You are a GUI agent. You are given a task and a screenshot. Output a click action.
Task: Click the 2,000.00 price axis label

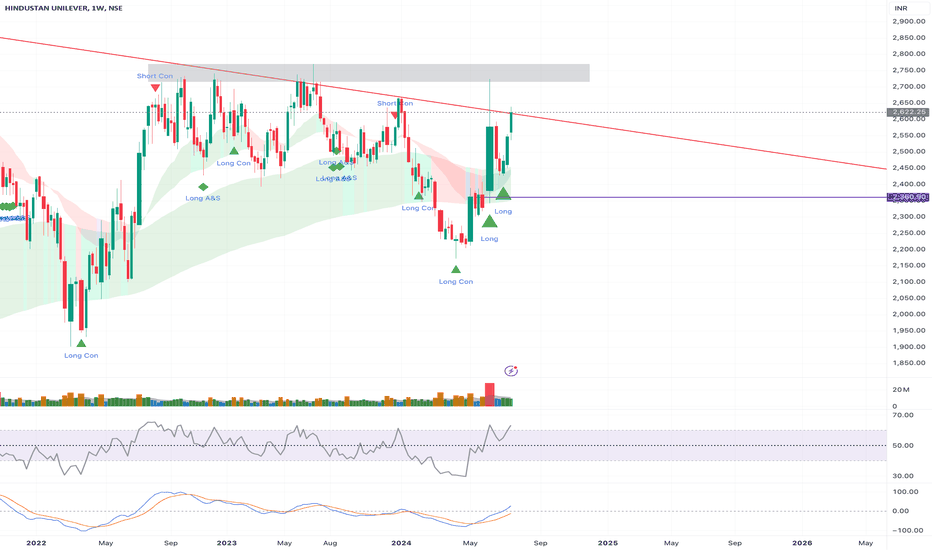pos(909,314)
